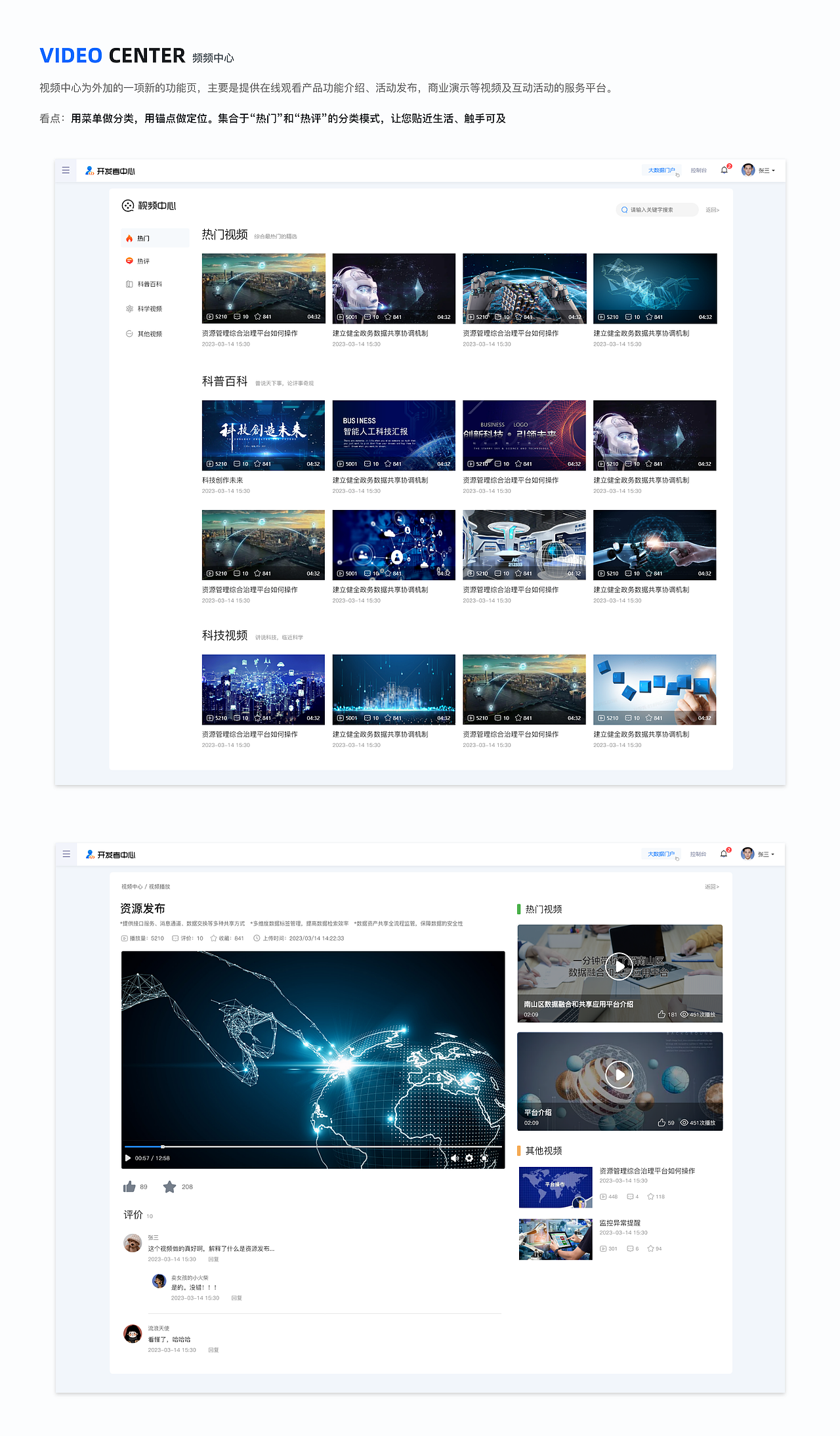Click play circle on 南山区数据融合 video card

(619, 966)
